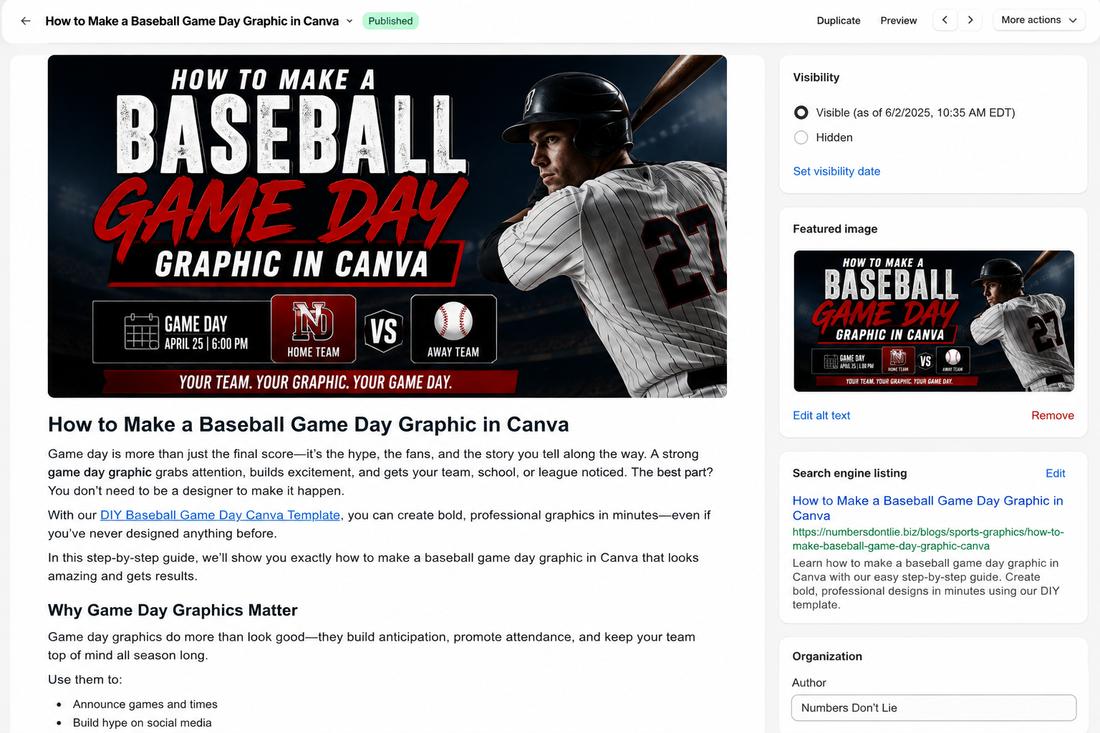Click the Published status badge
The image size is (1100, 733).
(390, 21)
